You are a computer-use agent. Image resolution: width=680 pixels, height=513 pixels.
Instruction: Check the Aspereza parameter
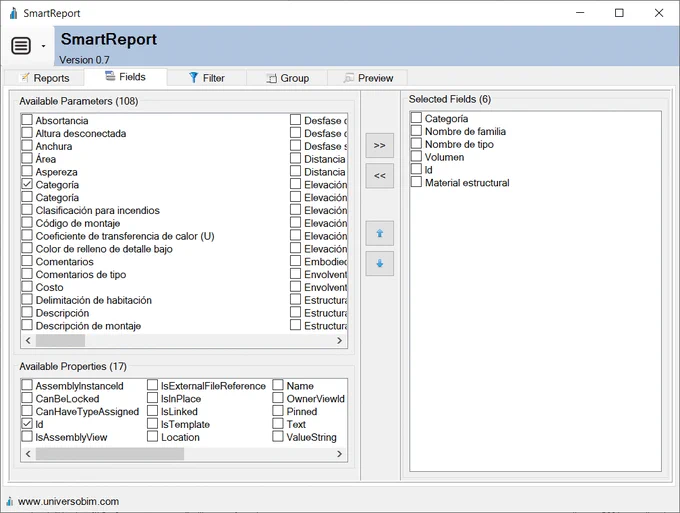coord(27,171)
